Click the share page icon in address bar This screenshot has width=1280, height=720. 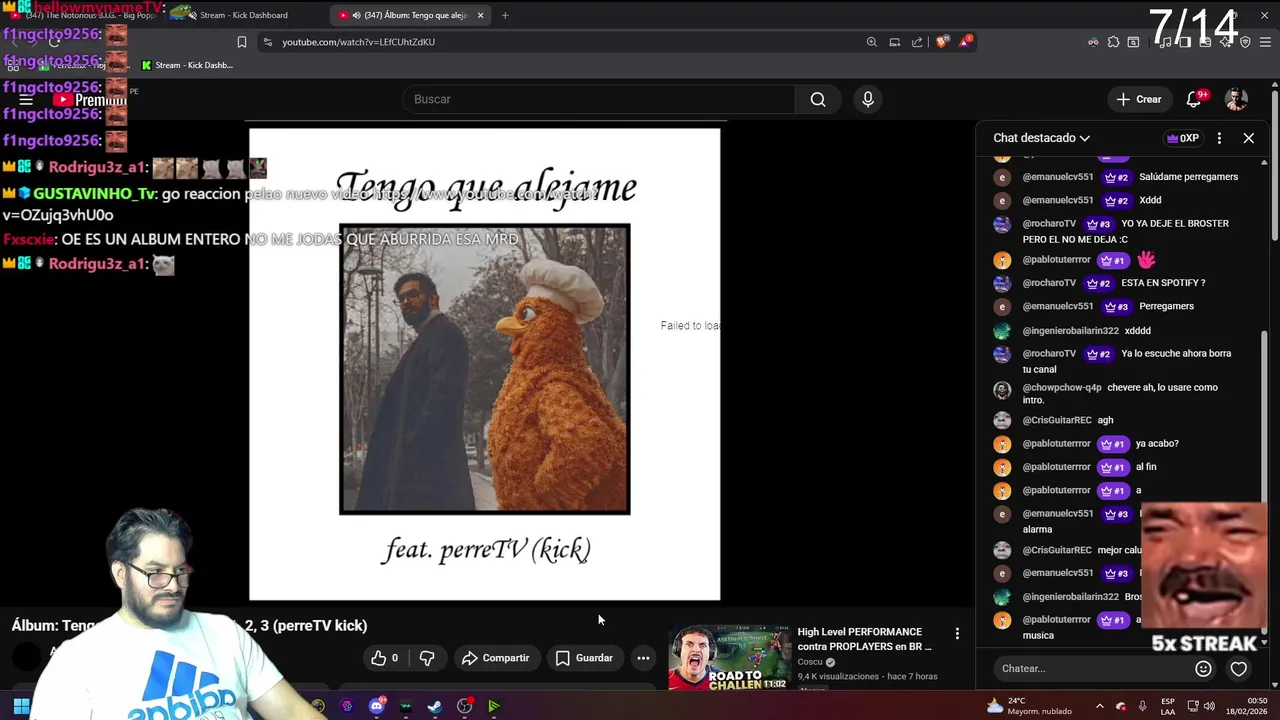[x=917, y=42]
